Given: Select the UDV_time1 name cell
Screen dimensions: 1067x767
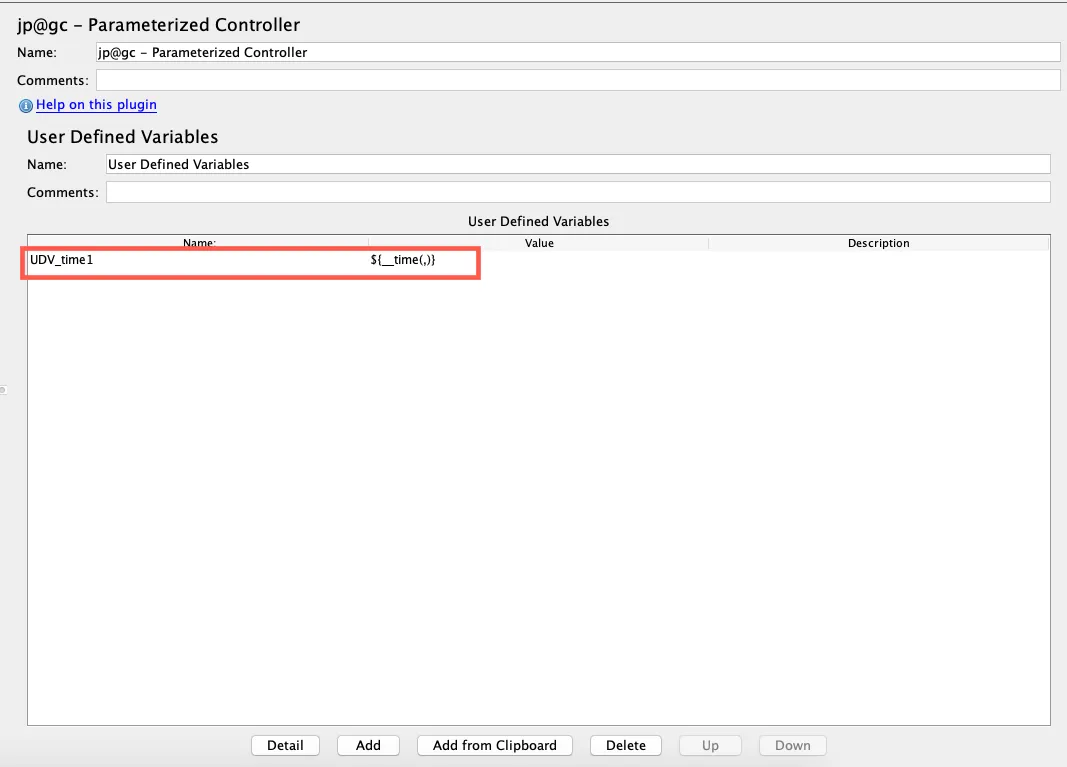Looking at the screenshot, I should pyautogui.click(x=198, y=260).
